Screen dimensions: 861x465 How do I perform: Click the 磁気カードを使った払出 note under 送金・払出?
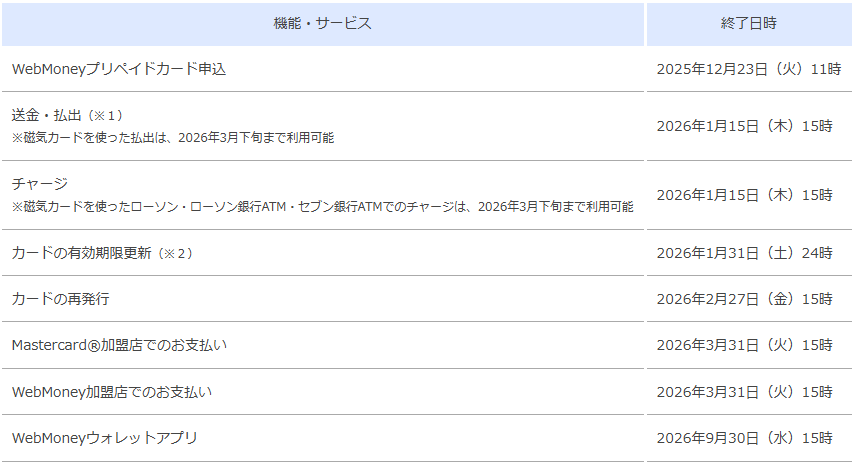173,137
